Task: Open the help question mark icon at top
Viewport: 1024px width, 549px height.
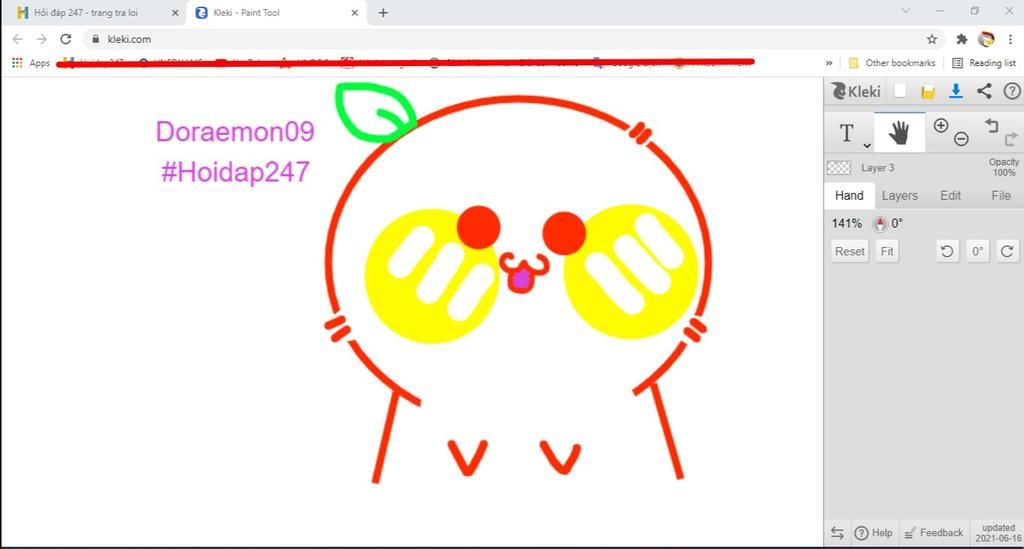Action: (x=1012, y=91)
